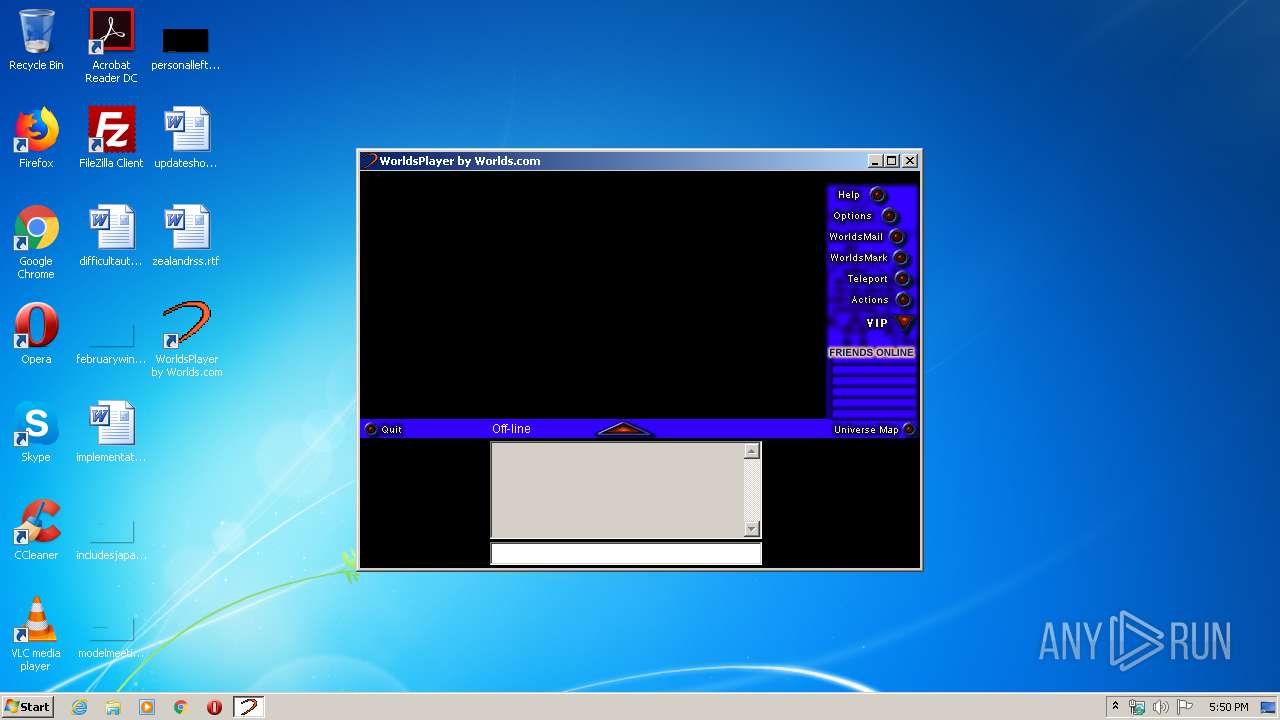
Task: Select the VLC media player desktop icon
Action: 36,635
